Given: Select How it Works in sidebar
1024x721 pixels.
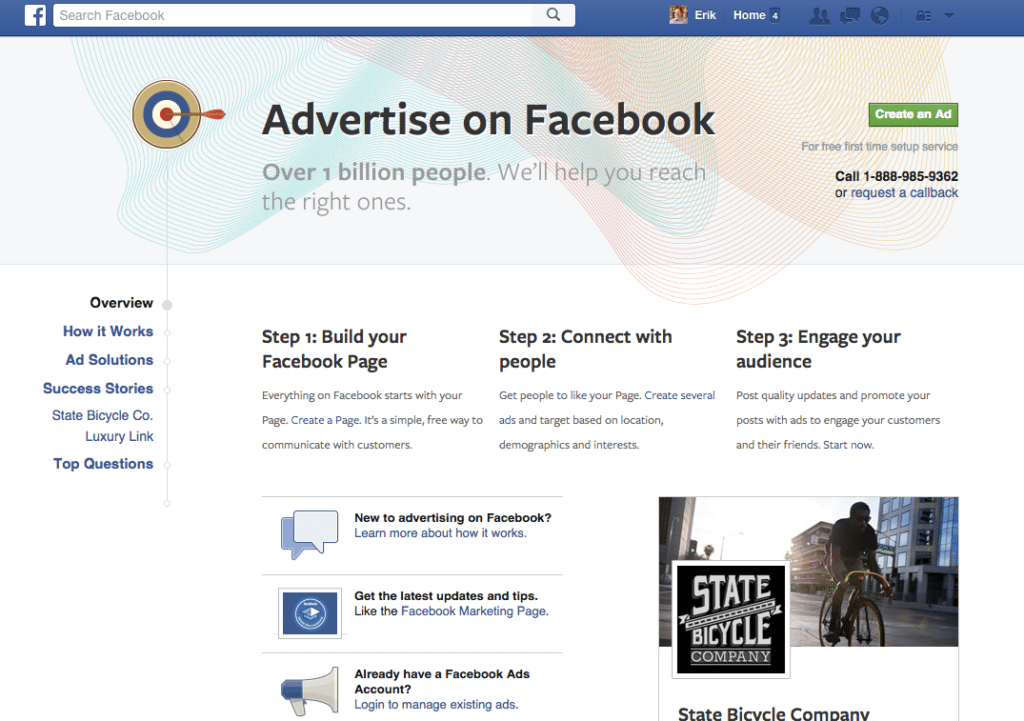Looking at the screenshot, I should coord(108,332).
